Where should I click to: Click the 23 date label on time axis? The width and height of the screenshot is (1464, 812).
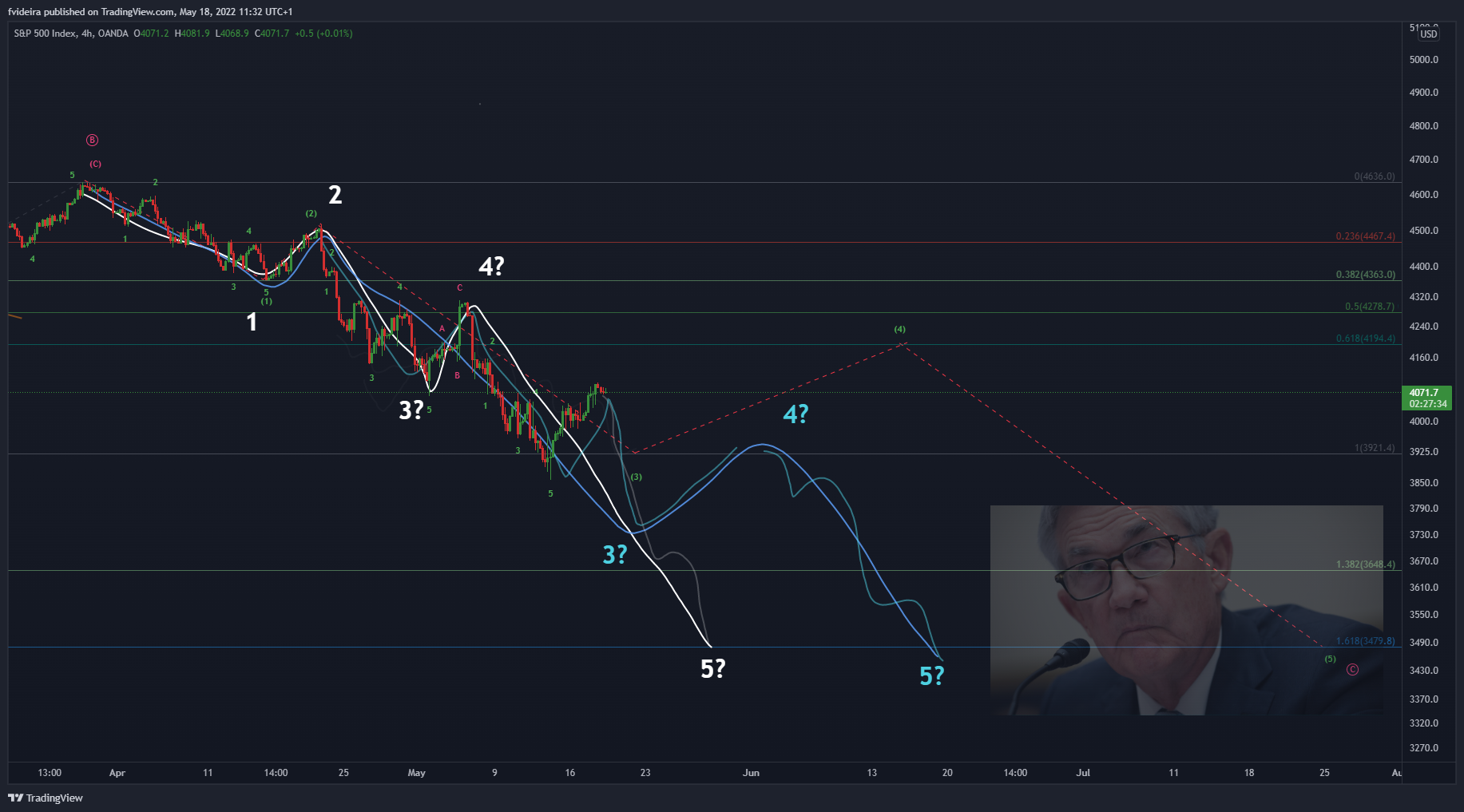point(645,773)
